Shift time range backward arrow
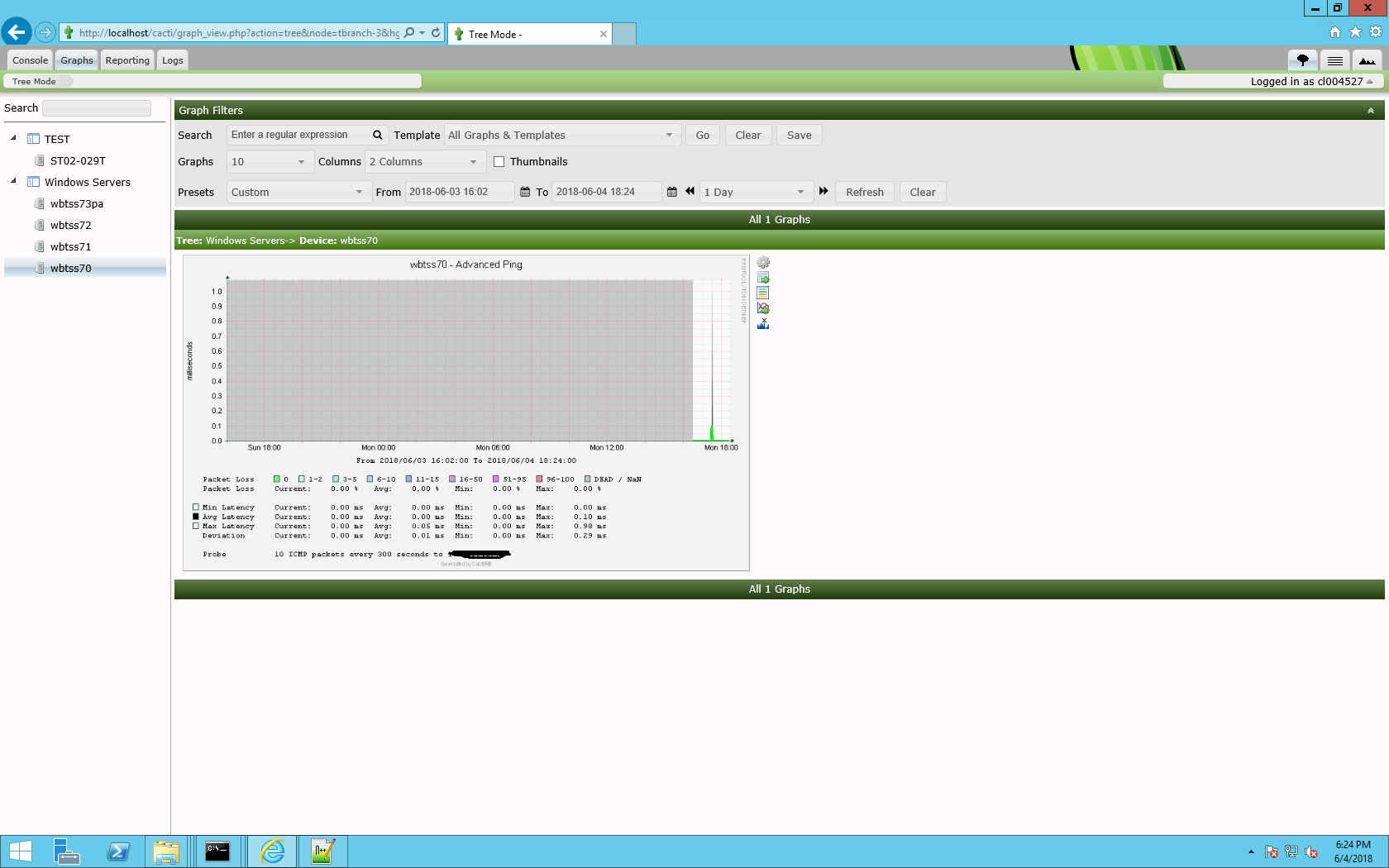Viewport: 1389px width, 868px height. (x=690, y=191)
